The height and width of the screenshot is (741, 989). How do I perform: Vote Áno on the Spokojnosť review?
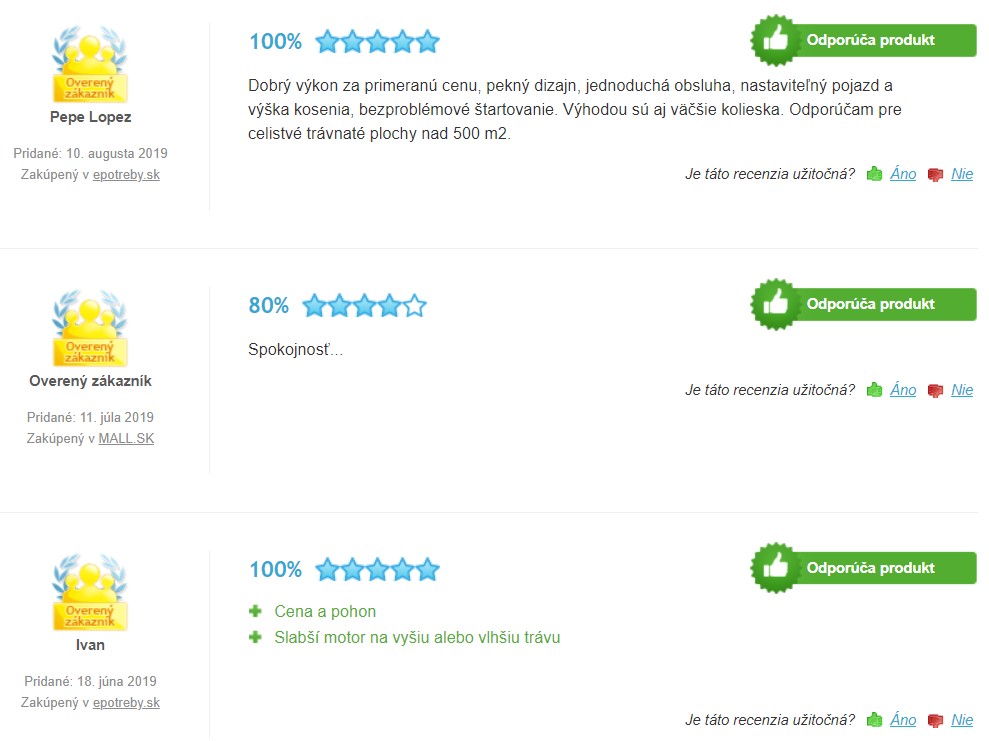pos(903,390)
